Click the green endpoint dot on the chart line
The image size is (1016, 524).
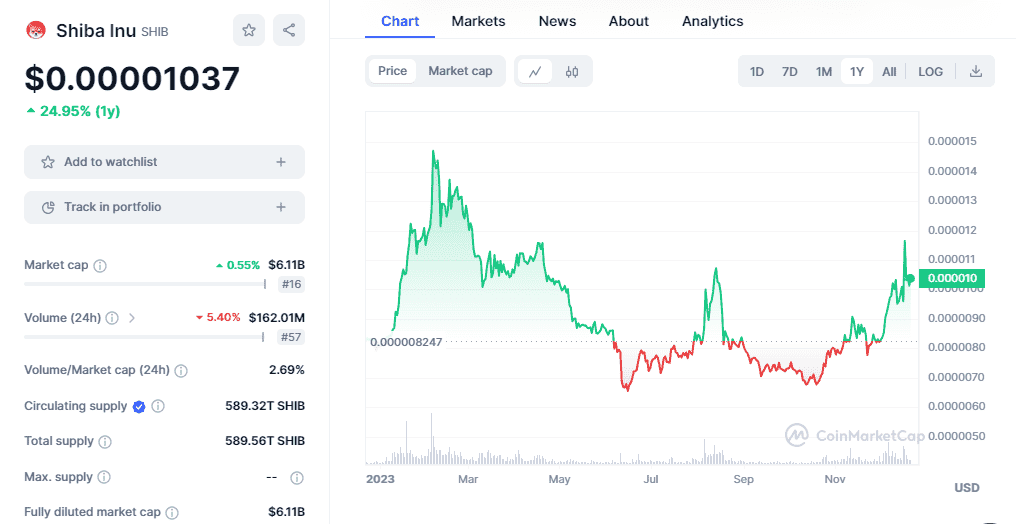tap(910, 279)
